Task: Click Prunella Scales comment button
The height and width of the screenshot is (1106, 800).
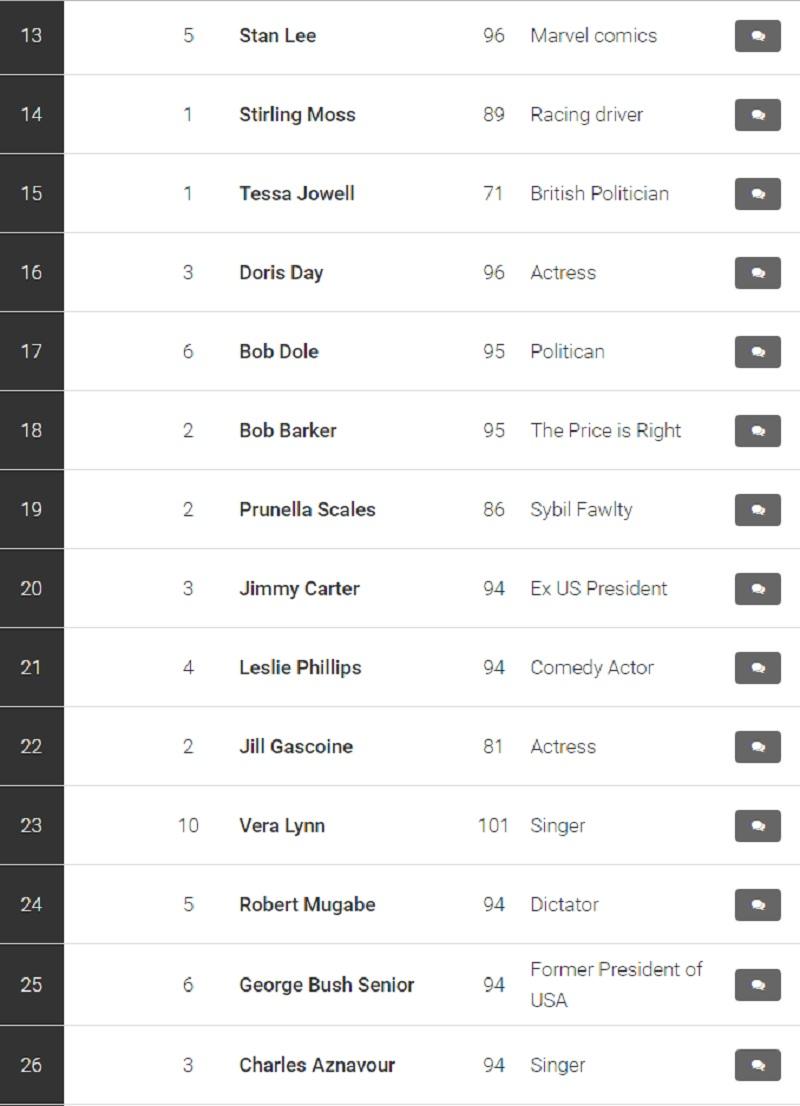Action: pos(757,510)
